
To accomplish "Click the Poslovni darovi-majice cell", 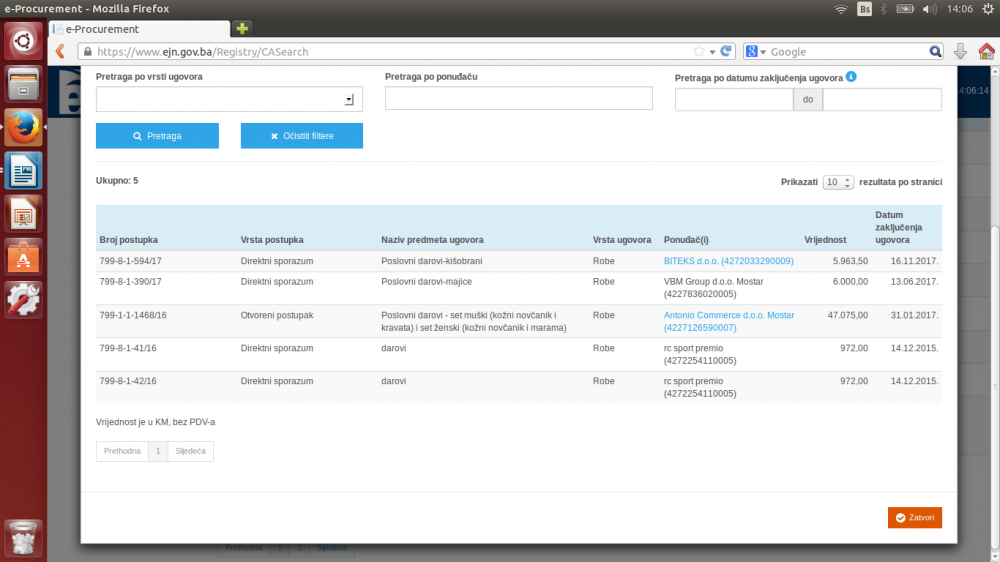I will [x=427, y=281].
